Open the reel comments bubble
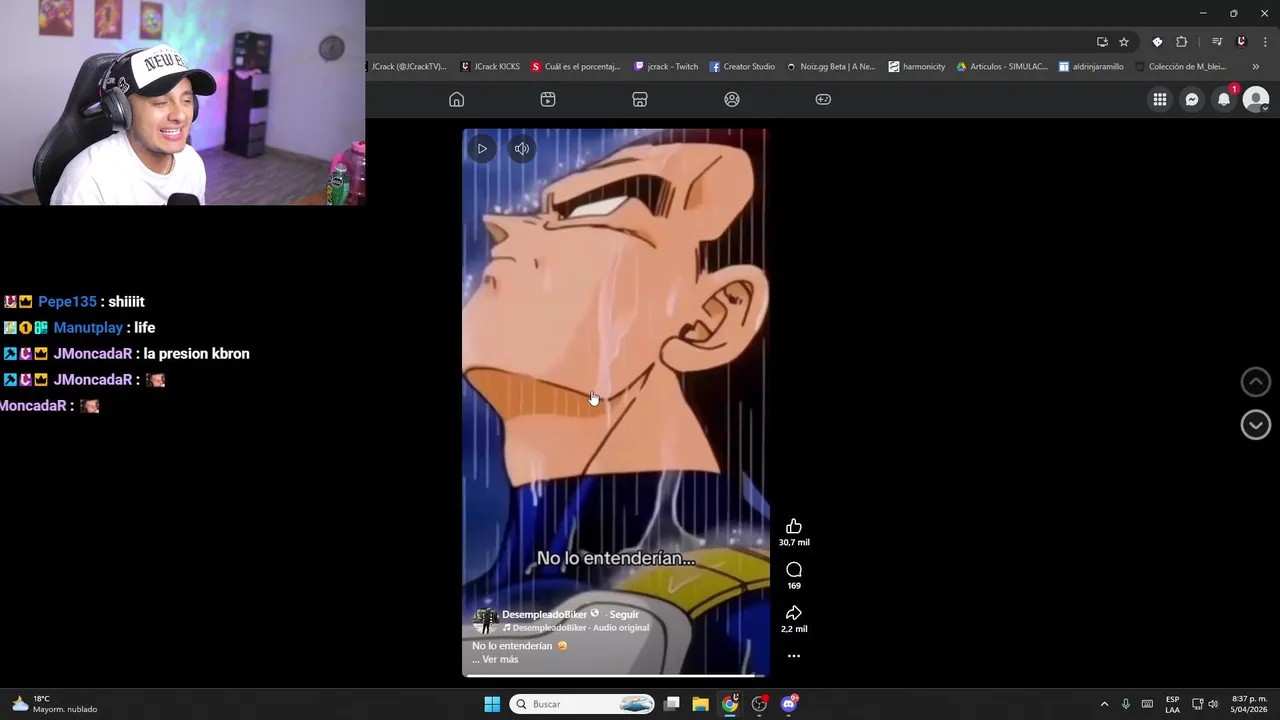The image size is (1280, 720). click(x=794, y=570)
